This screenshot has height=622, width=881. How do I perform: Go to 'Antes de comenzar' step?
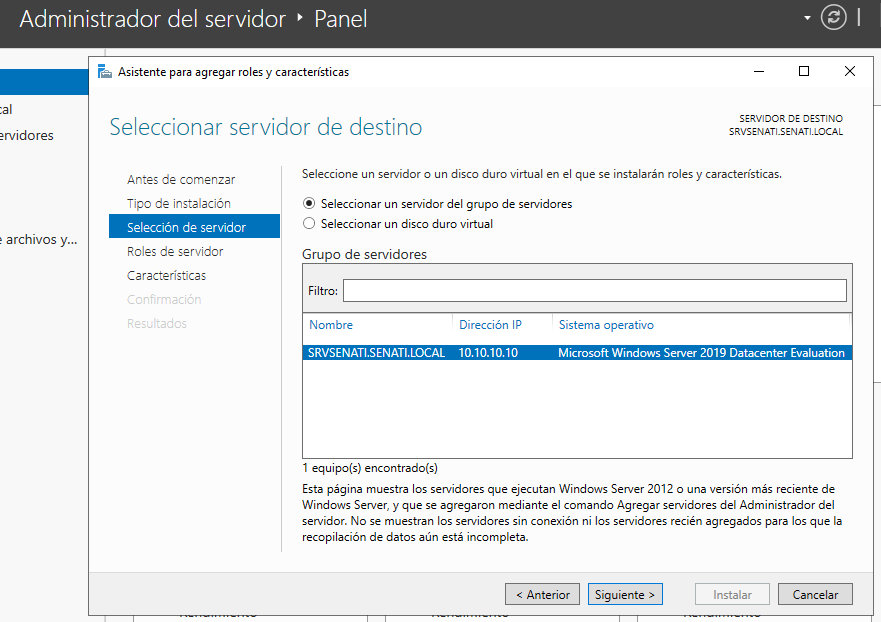(181, 179)
